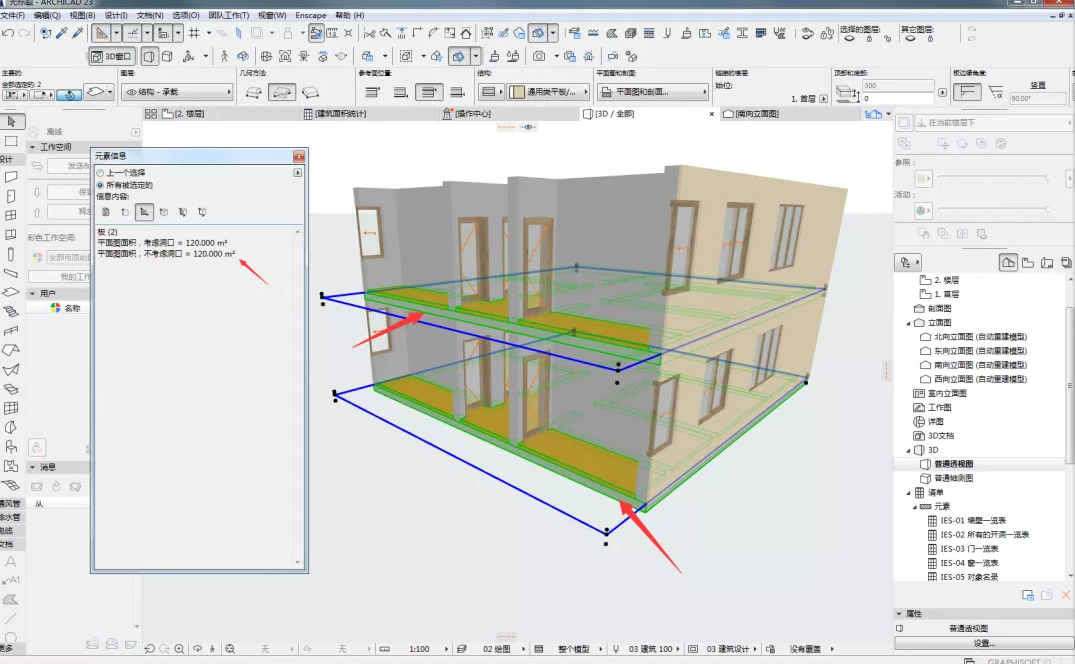This screenshot has width=1075, height=664.
Task: Open IES-03 门一览表 schedule
Action: 969,549
